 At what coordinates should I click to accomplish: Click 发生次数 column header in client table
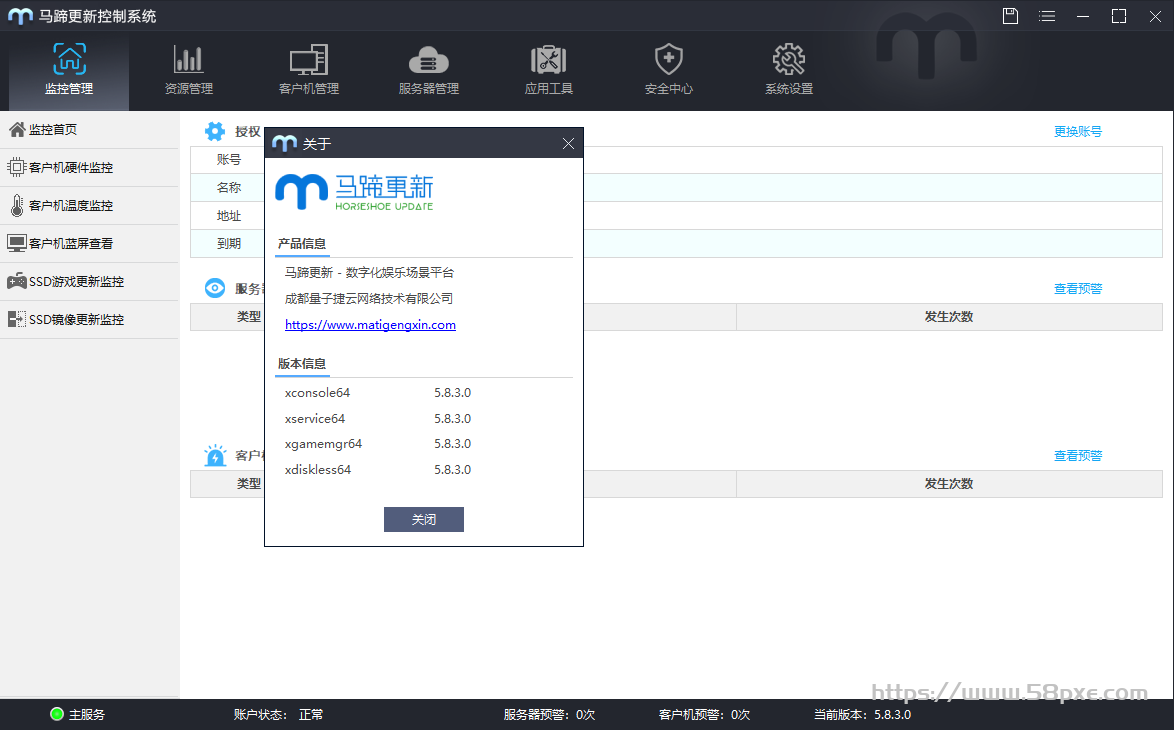pos(949,484)
